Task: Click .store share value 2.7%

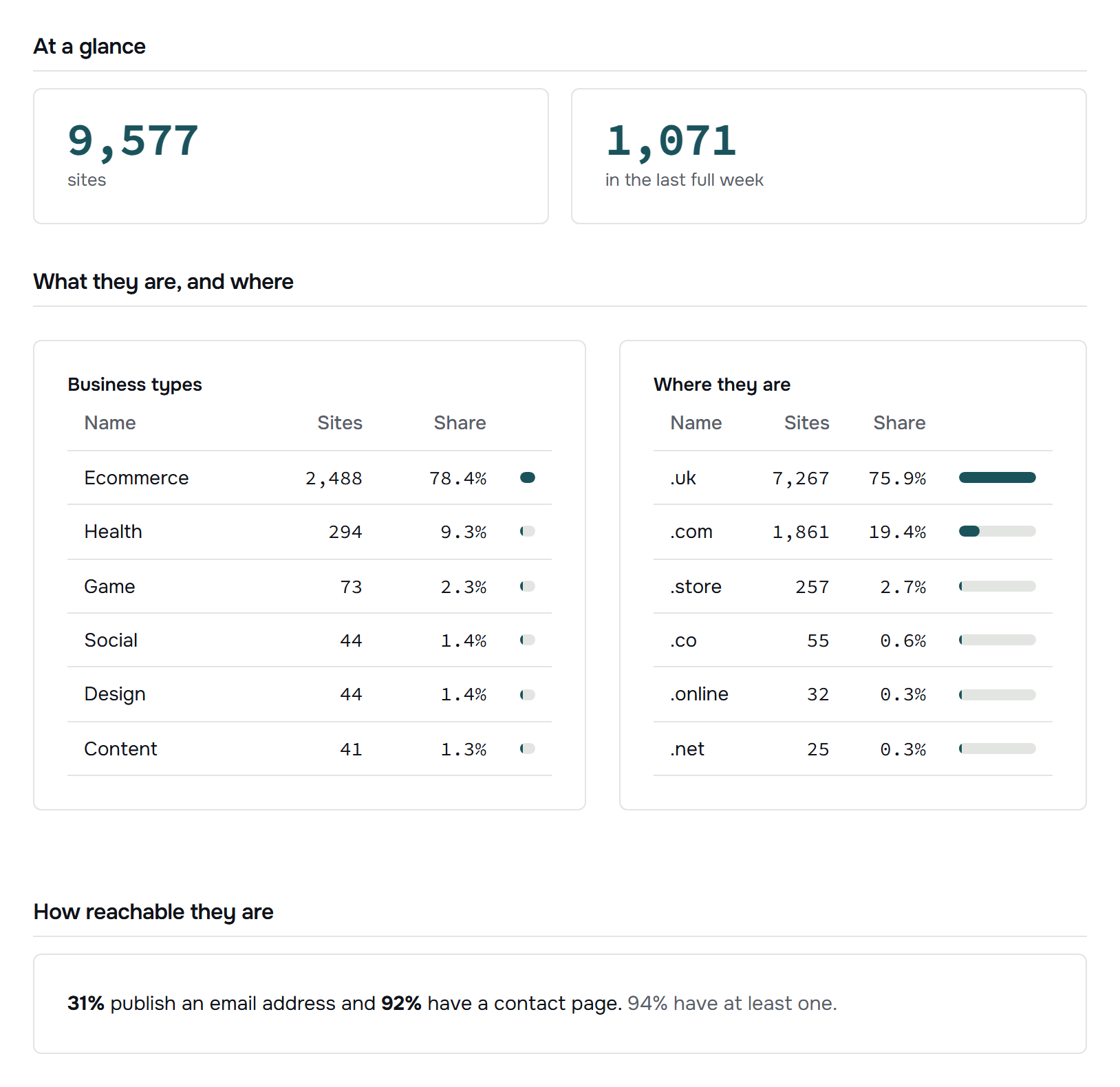Action: [903, 587]
